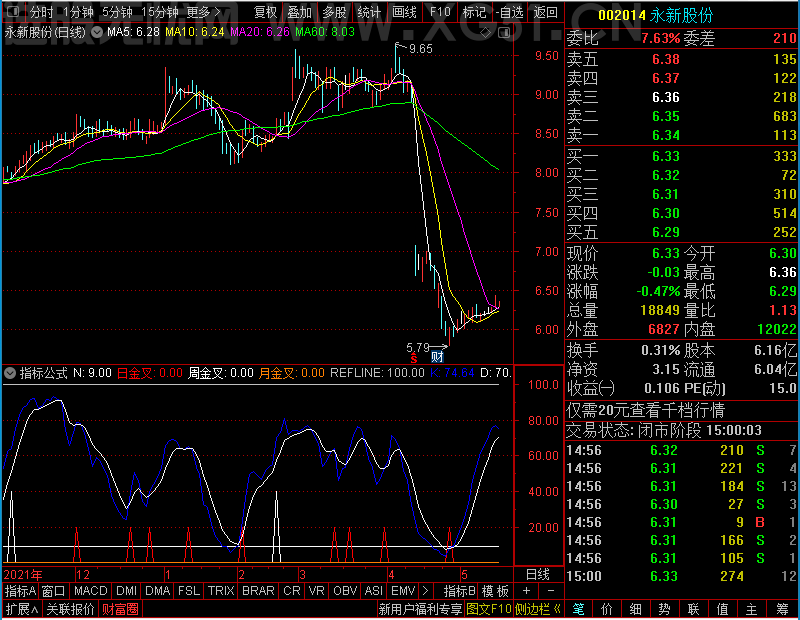Screen dimensions: 800x620
Task: Expand the 指标公式 indicator dropdown
Action: (x=10, y=373)
